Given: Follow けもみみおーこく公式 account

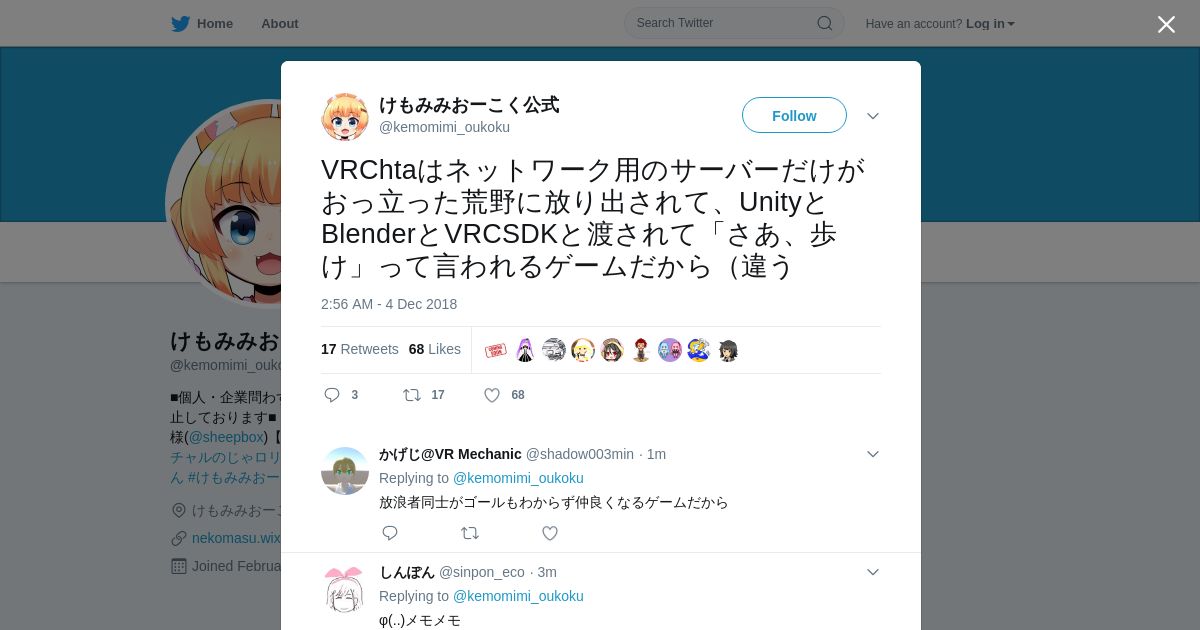Looking at the screenshot, I should (x=794, y=115).
